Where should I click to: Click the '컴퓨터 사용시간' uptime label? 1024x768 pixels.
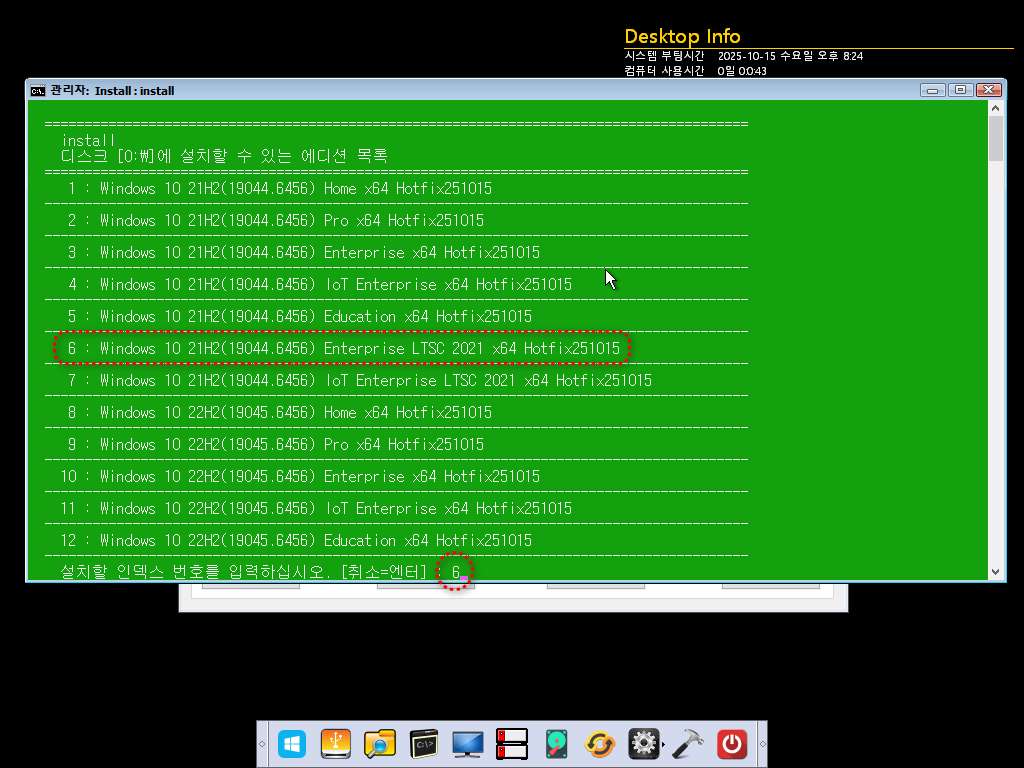(x=664, y=71)
